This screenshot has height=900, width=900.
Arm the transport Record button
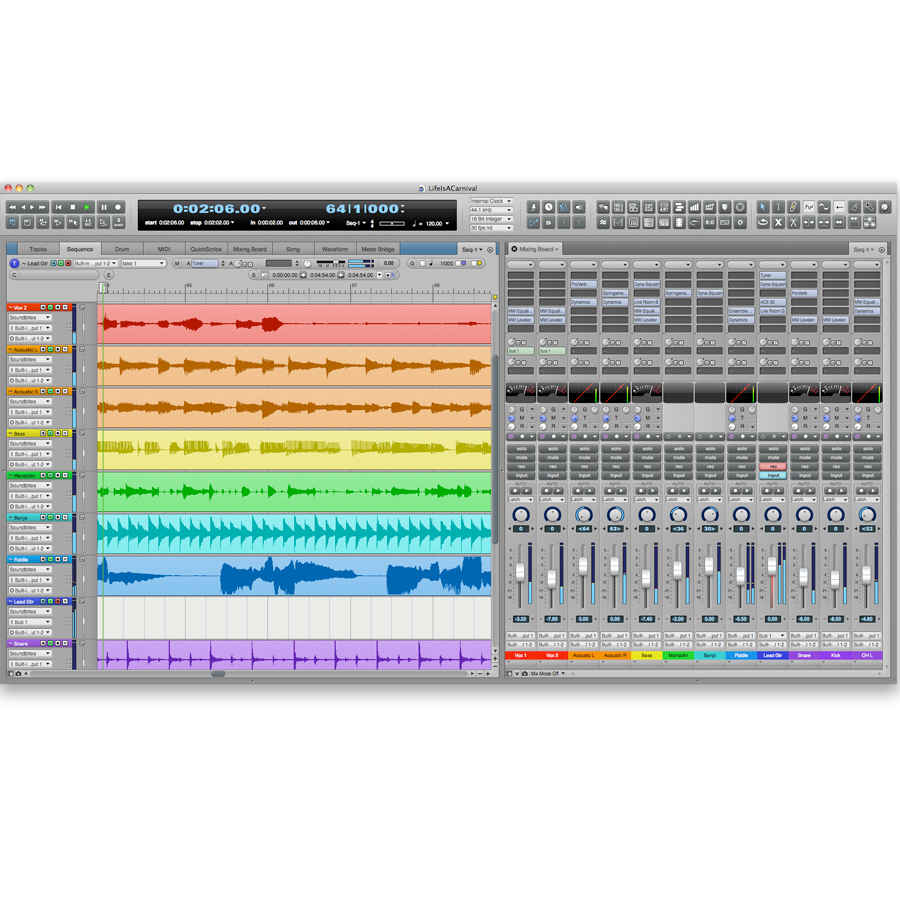point(118,207)
